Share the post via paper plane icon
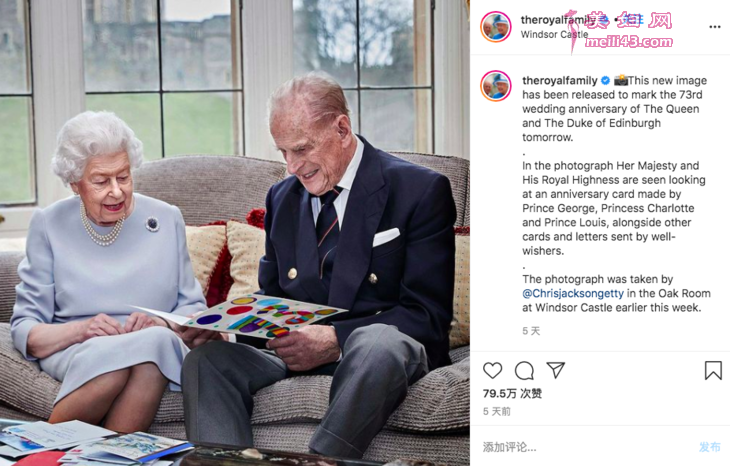 (555, 370)
